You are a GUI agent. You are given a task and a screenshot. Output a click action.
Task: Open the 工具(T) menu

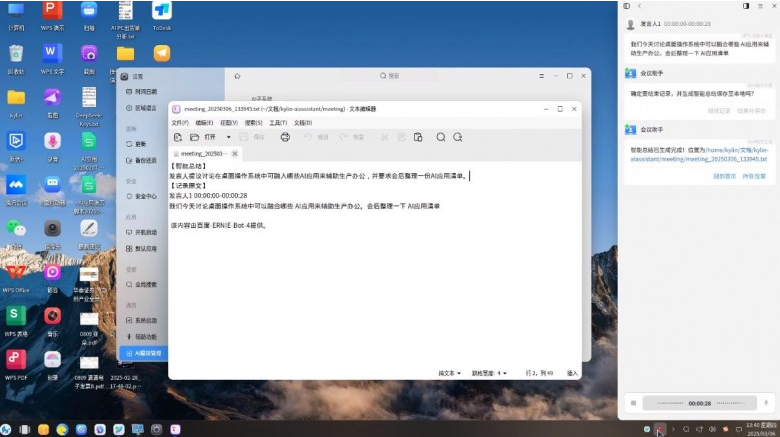click(278, 122)
